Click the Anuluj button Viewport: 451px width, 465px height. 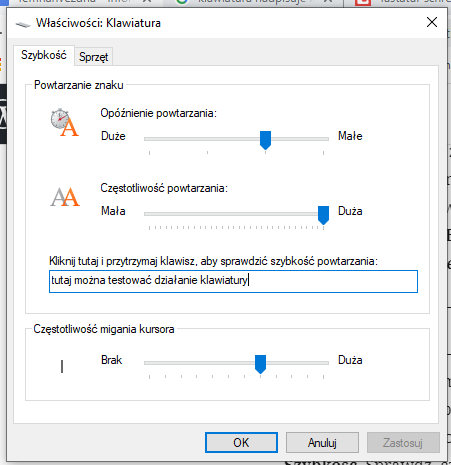point(322,443)
